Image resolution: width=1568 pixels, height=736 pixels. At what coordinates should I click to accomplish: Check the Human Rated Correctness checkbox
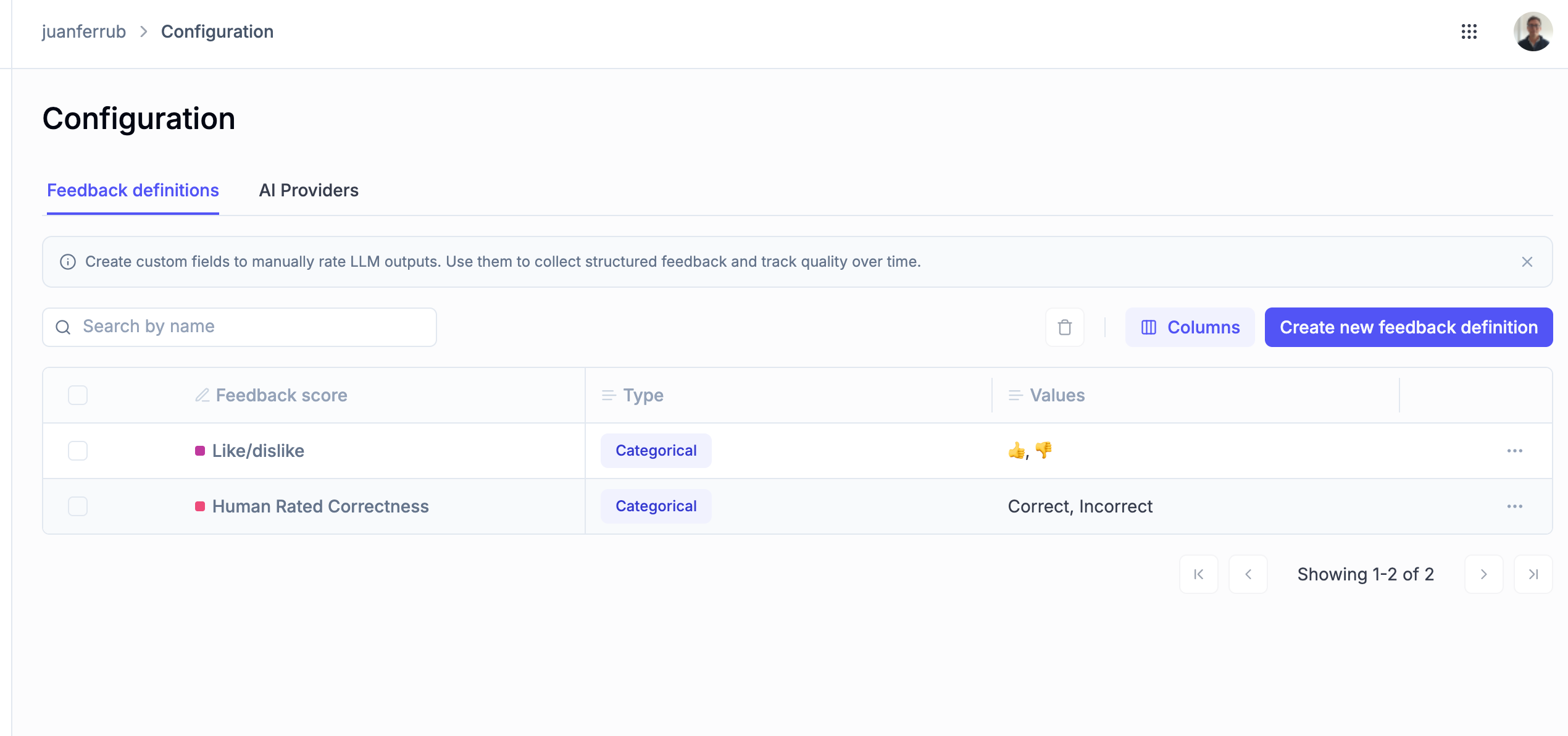click(78, 506)
